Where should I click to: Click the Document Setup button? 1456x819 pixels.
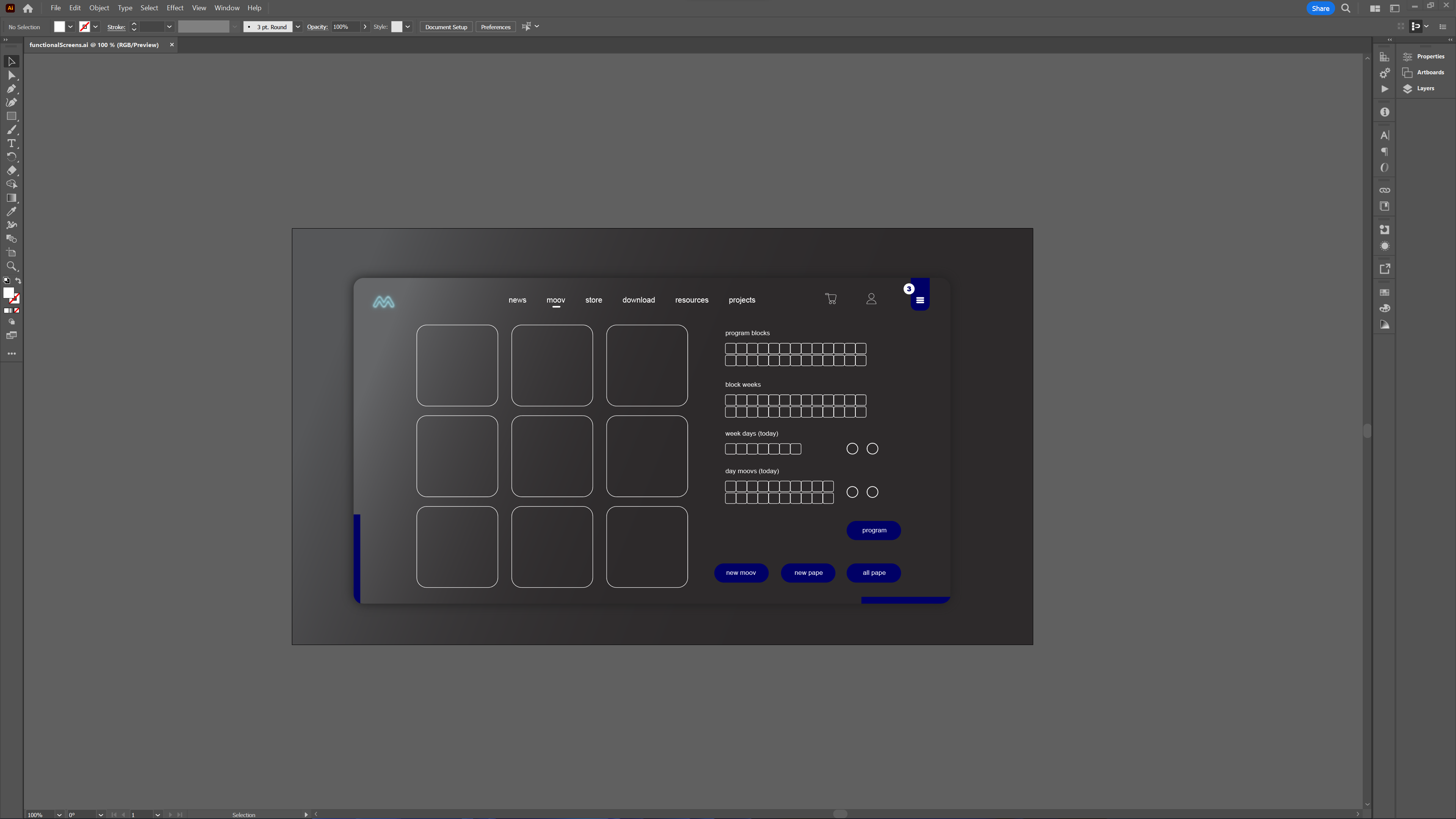tap(446, 27)
